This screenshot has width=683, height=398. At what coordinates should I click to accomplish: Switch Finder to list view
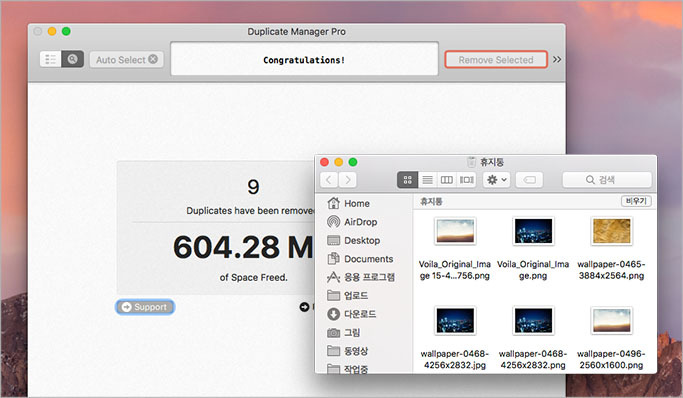[427, 180]
